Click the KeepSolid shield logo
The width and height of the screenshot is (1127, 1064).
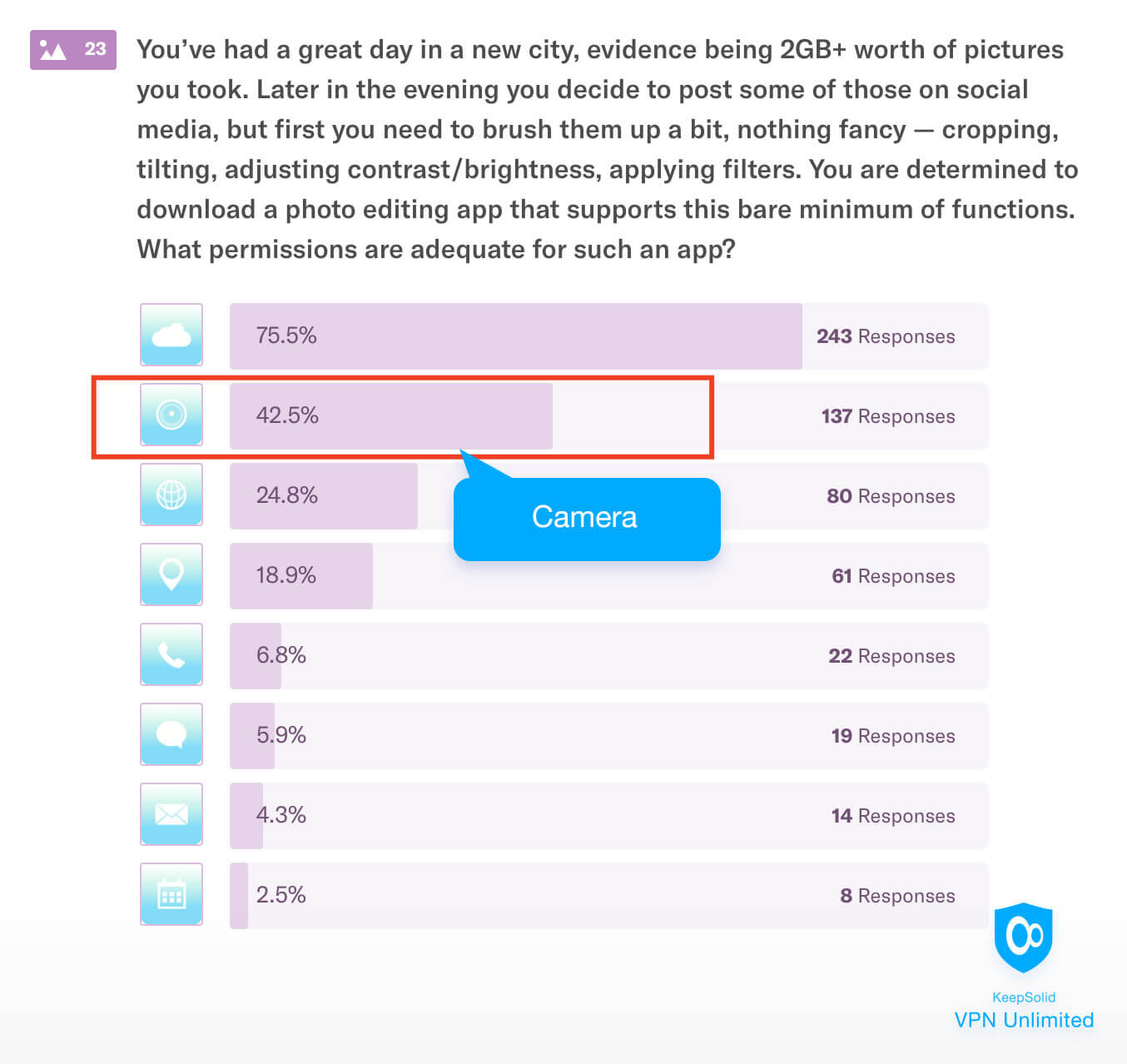[1023, 937]
